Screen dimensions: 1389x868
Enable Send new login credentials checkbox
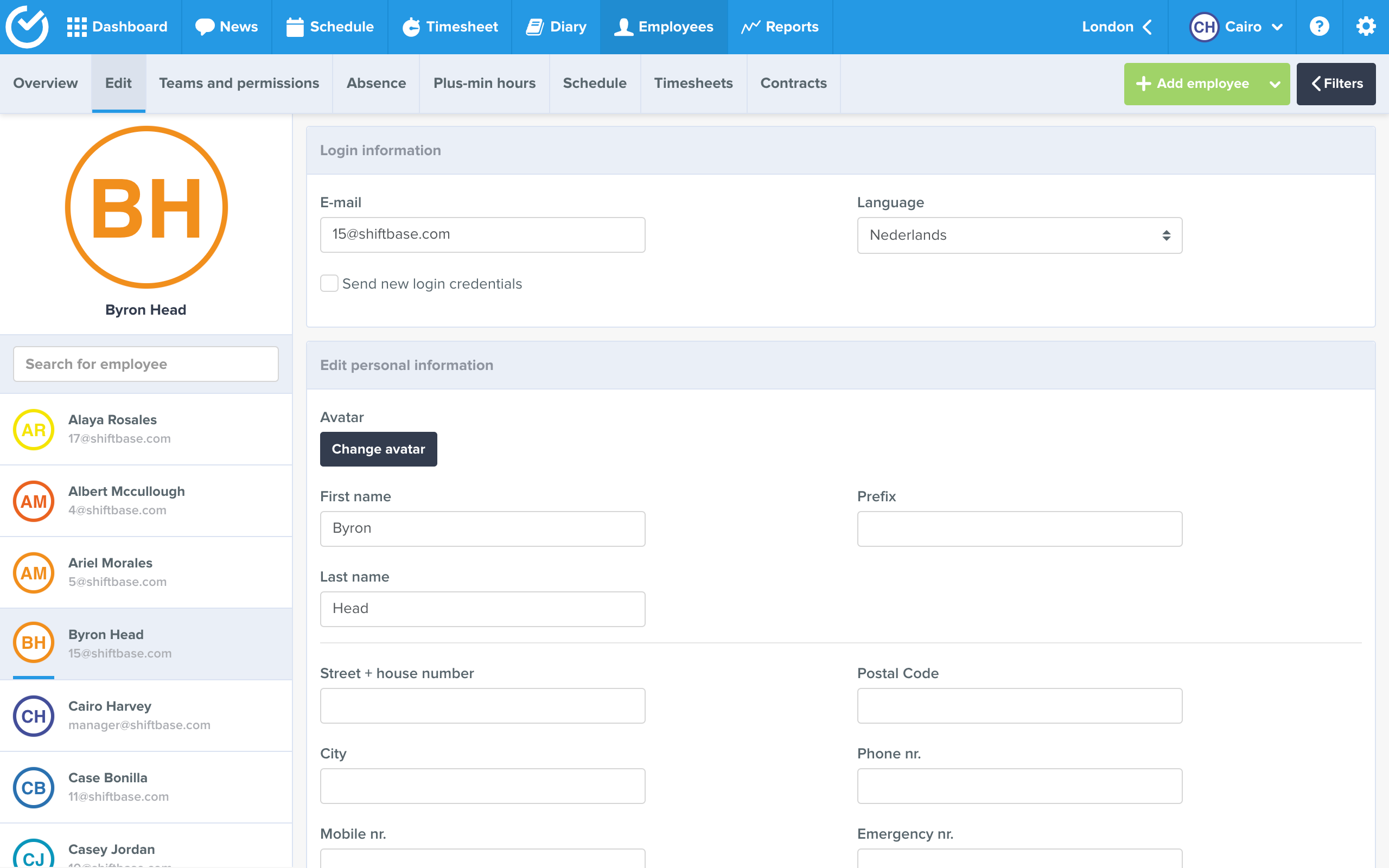point(329,283)
